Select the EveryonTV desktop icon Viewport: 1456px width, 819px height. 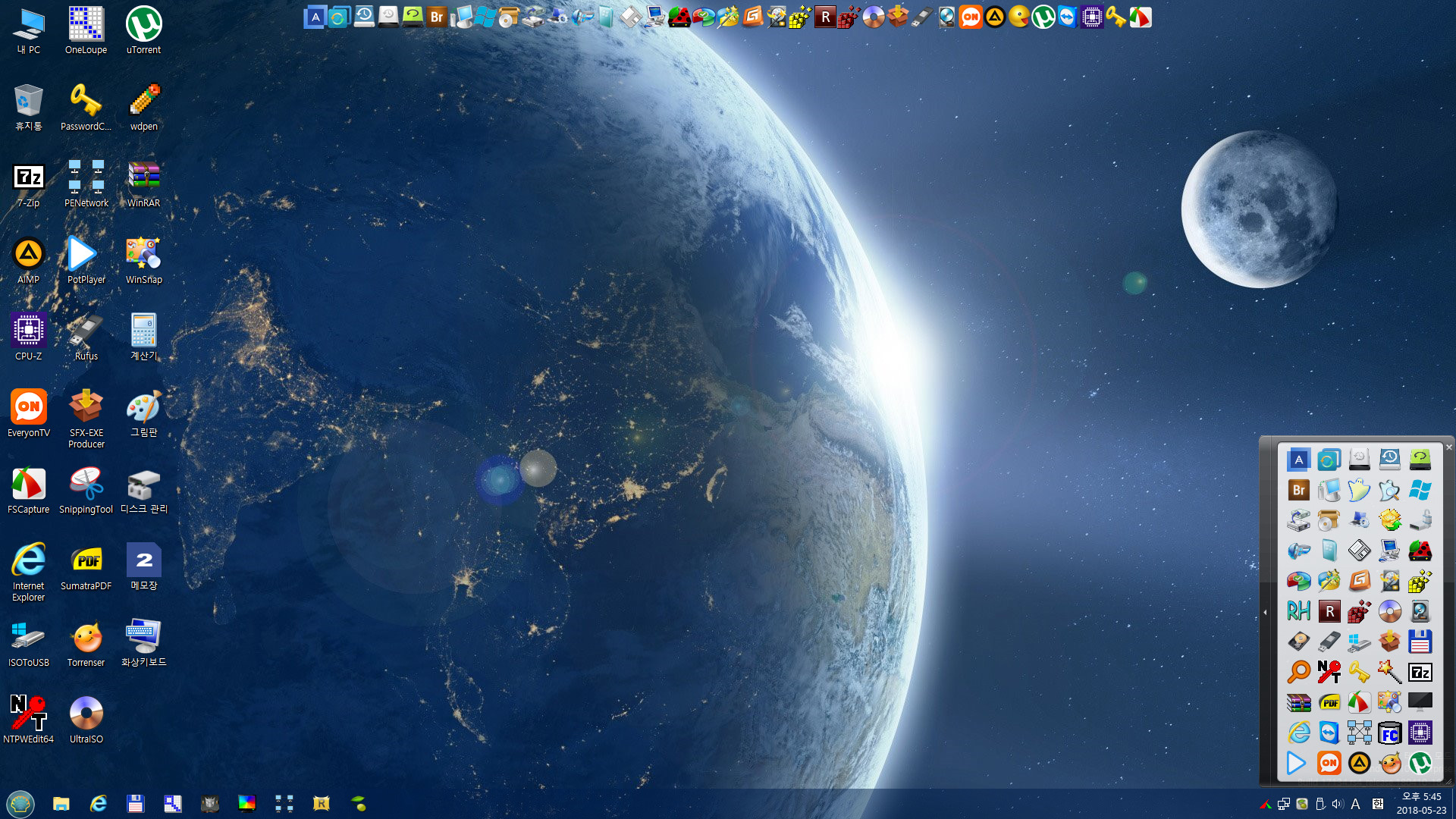29,414
